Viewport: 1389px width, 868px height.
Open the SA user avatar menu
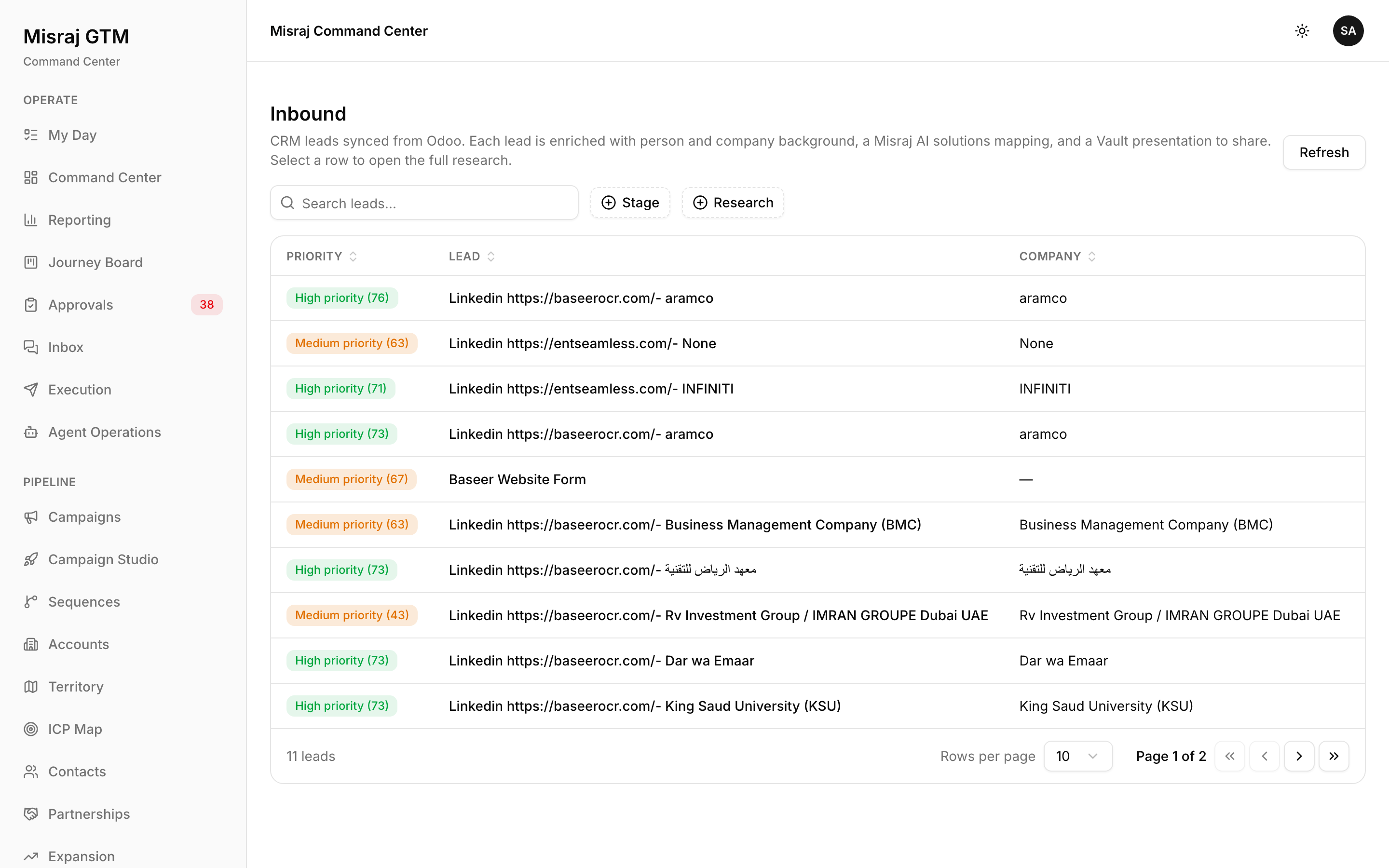1348,31
